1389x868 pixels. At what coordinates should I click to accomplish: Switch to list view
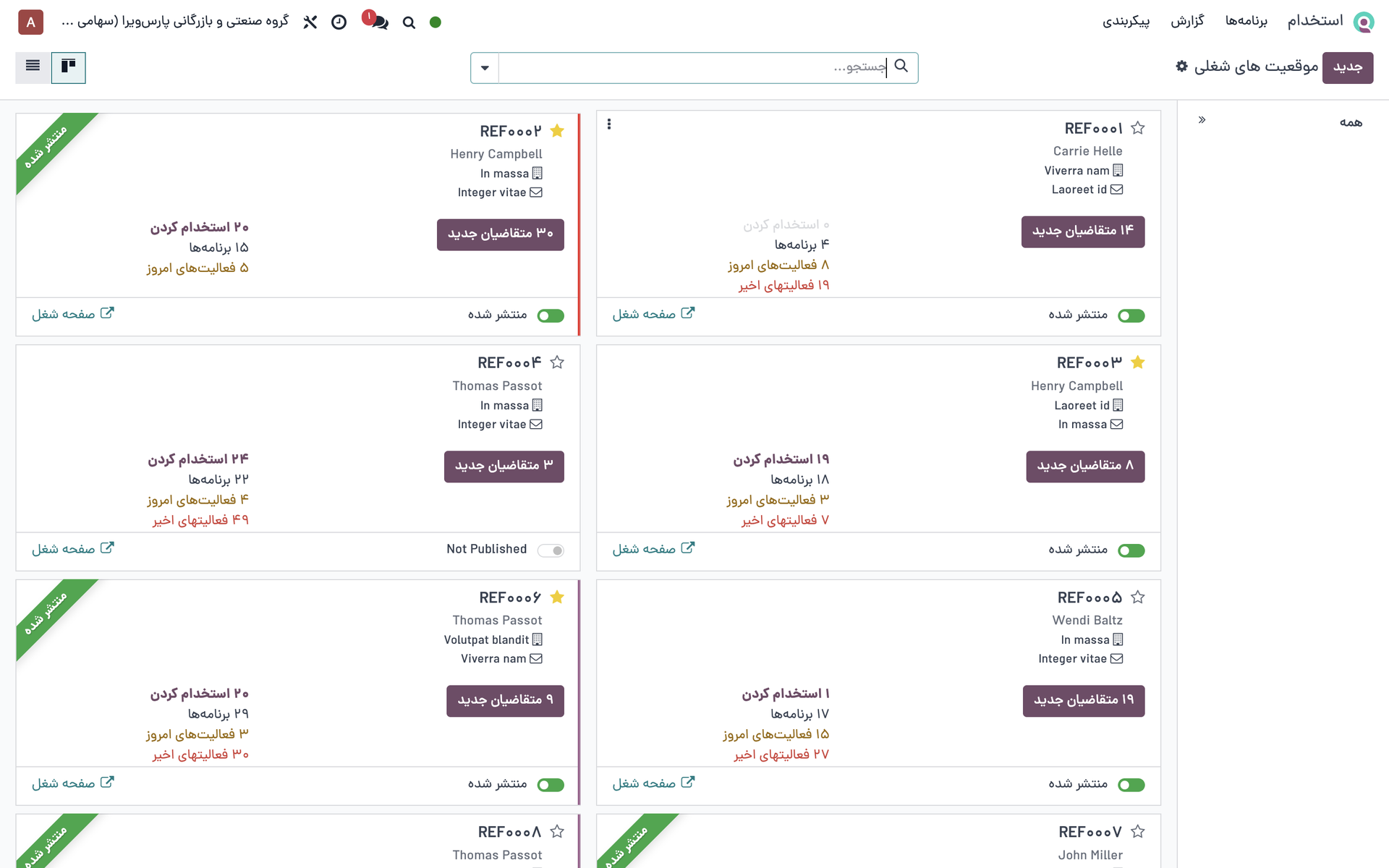[33, 67]
